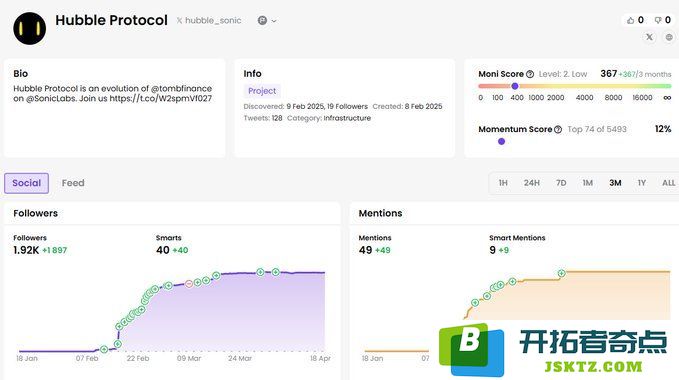The height and width of the screenshot is (380, 679).
Task: Click the Mentions count 49
Action: pyautogui.click(x=365, y=250)
